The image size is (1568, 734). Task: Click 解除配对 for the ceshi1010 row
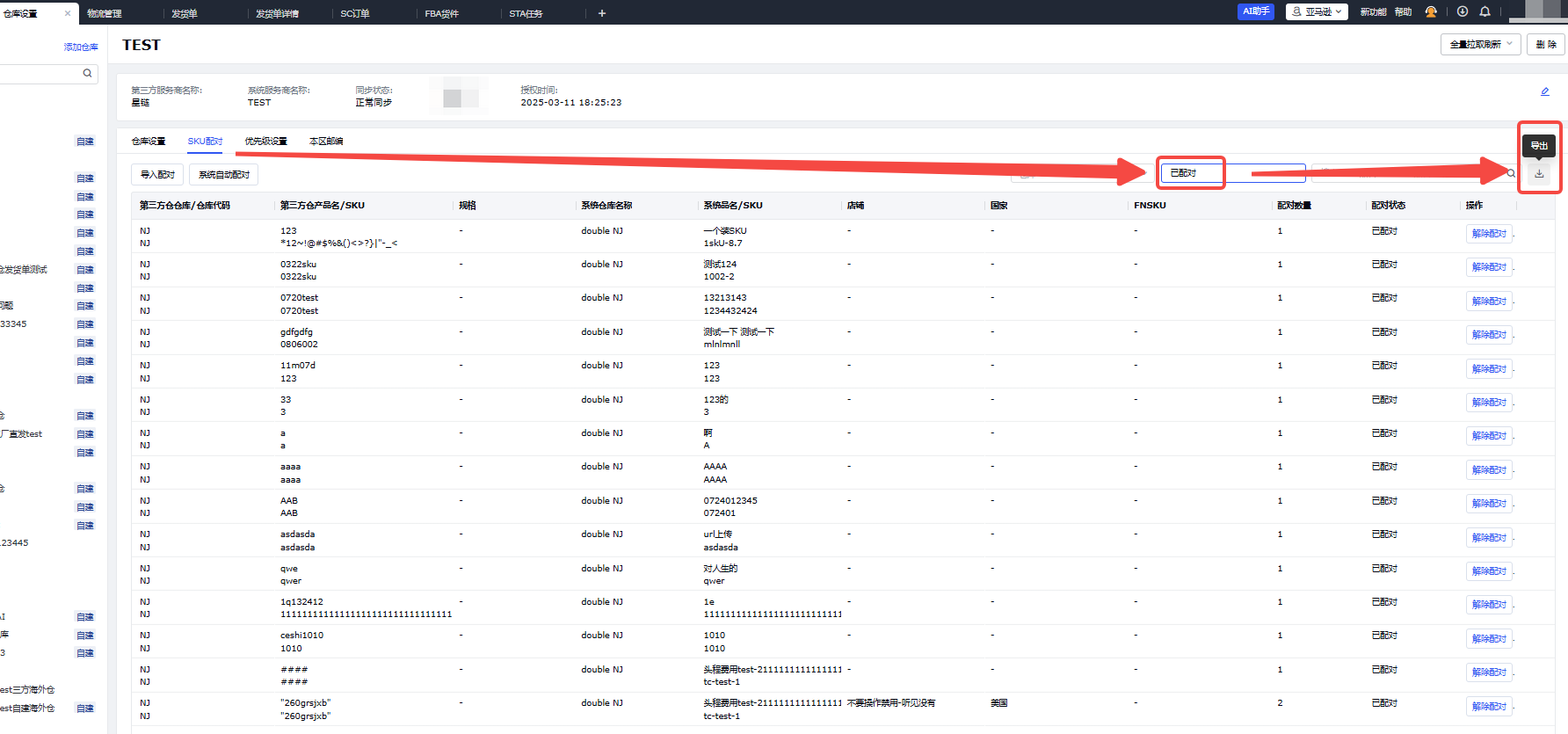pyautogui.click(x=1489, y=639)
